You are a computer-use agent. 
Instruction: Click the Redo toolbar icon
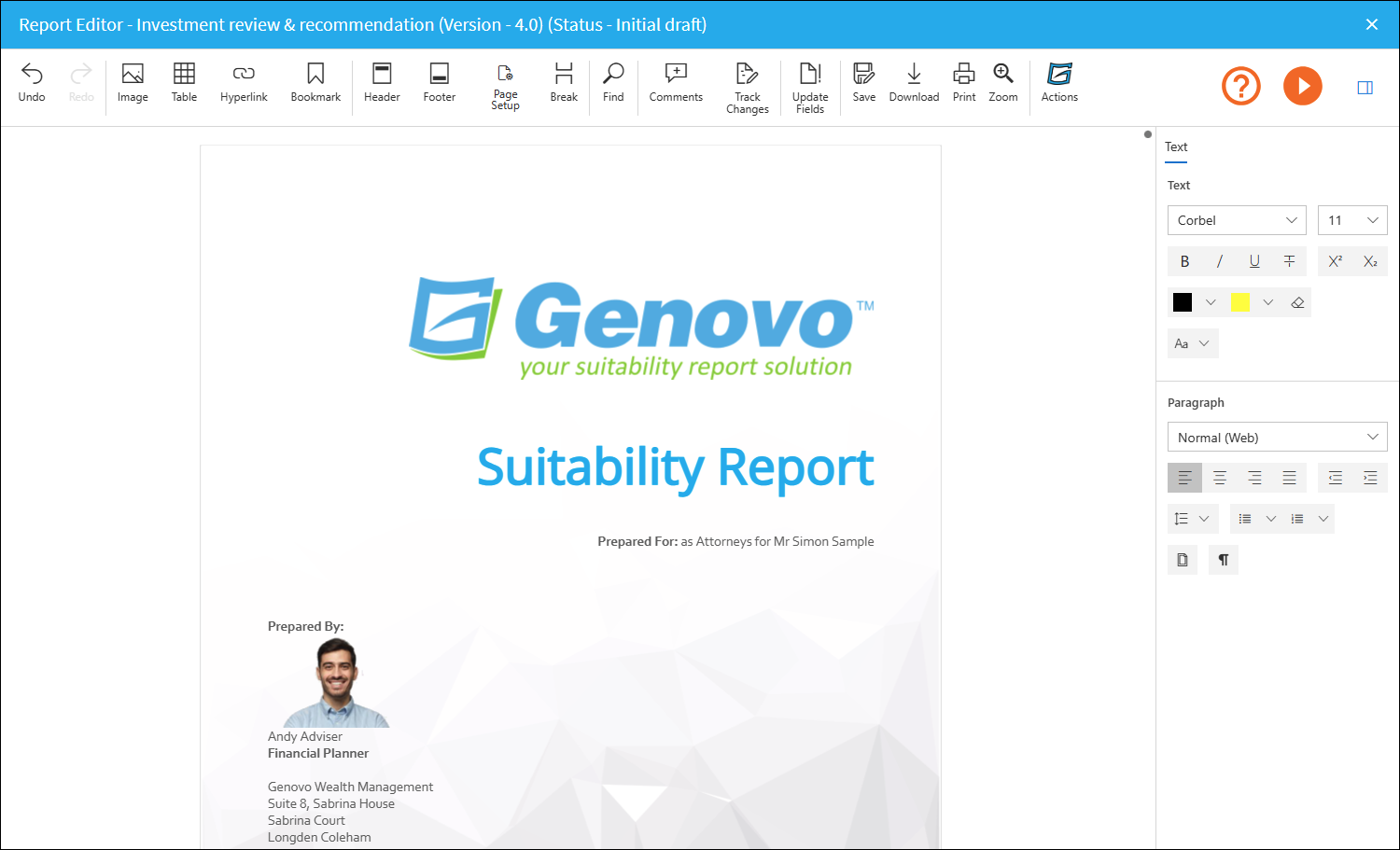81,83
